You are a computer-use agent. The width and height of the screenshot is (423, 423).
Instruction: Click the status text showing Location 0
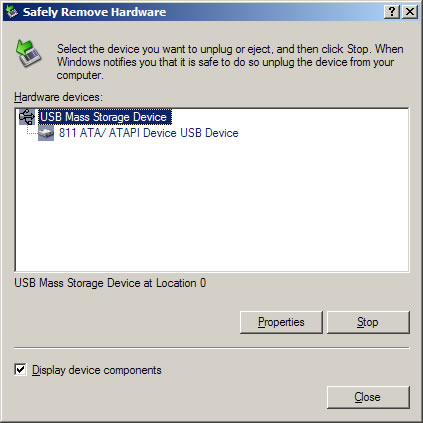(x=110, y=283)
